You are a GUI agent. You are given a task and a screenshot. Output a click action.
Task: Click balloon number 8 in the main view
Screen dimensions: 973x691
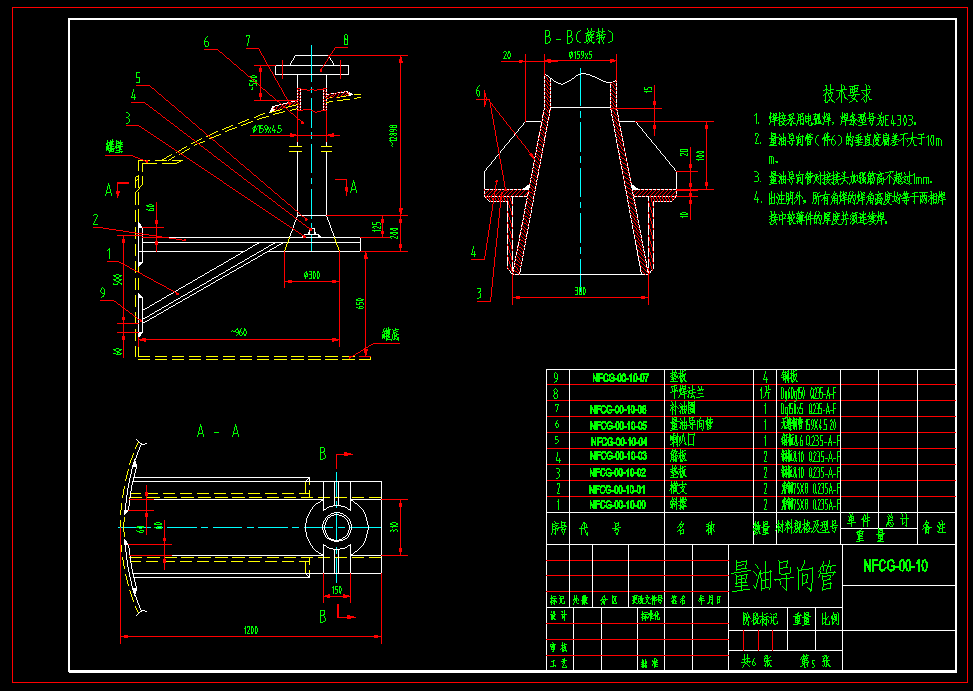pos(346,40)
